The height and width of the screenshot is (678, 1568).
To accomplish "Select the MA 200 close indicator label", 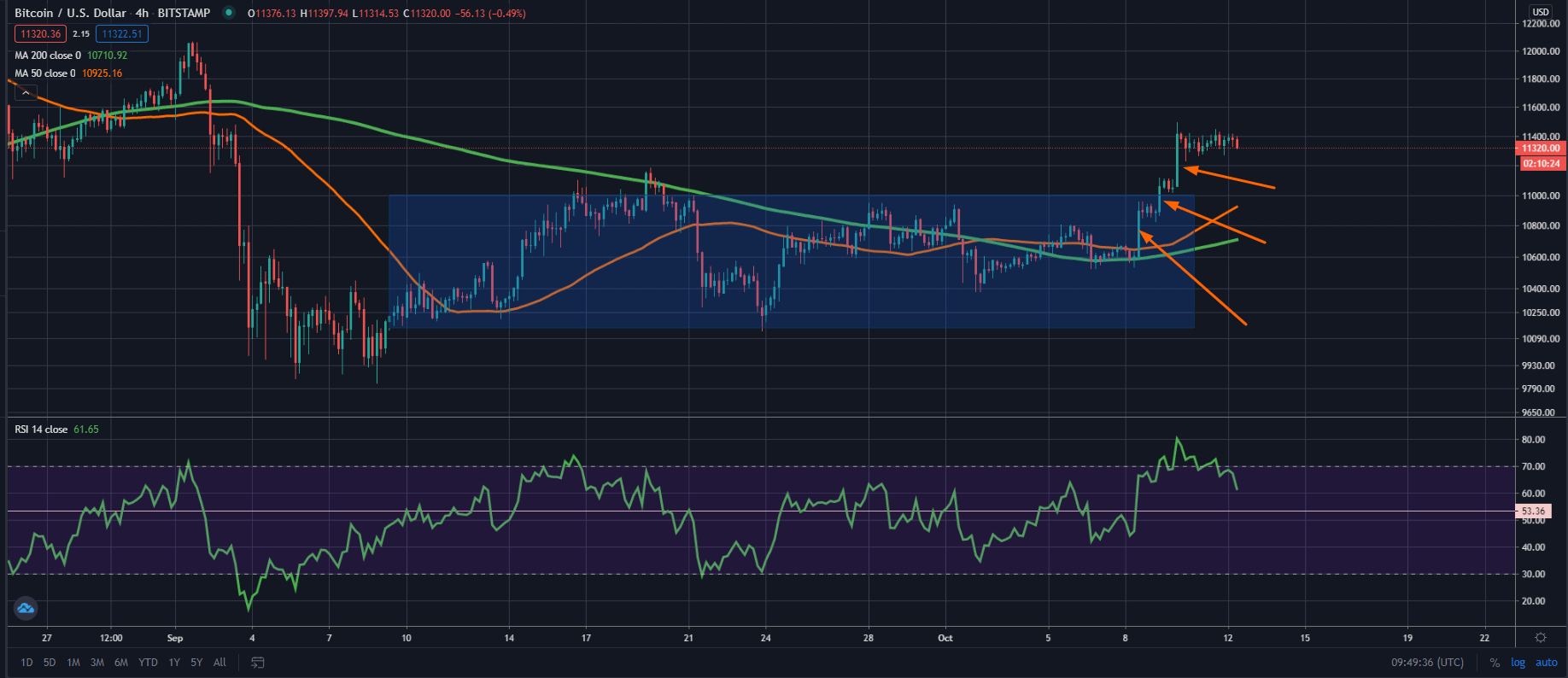I will 48,56.
